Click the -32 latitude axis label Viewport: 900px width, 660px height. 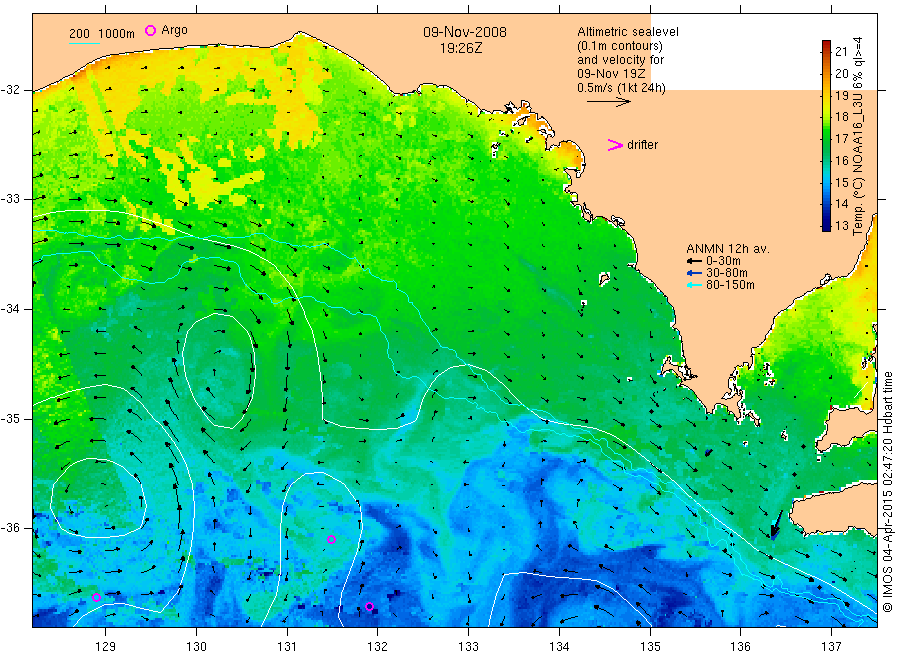tap(10, 90)
